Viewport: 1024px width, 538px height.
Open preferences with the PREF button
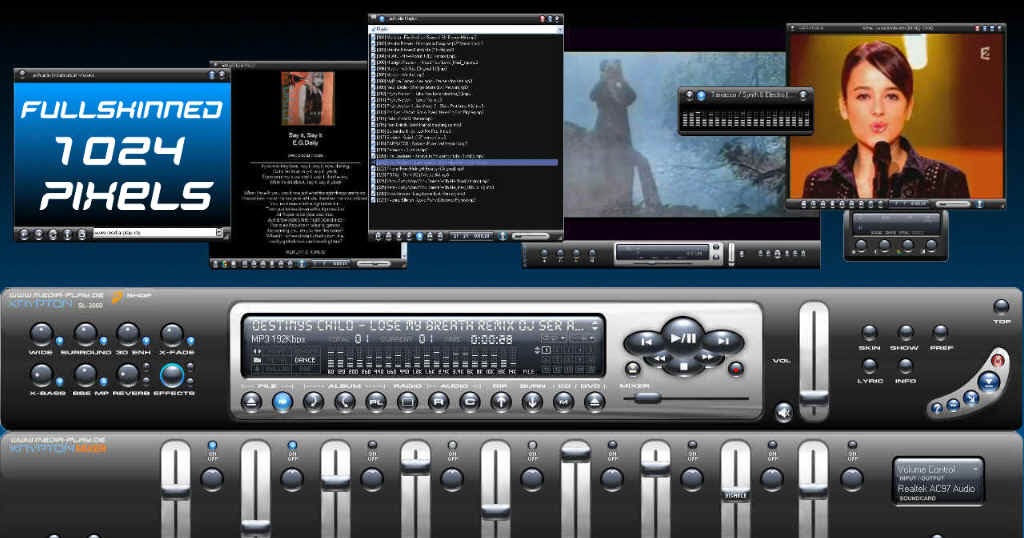(x=940, y=333)
